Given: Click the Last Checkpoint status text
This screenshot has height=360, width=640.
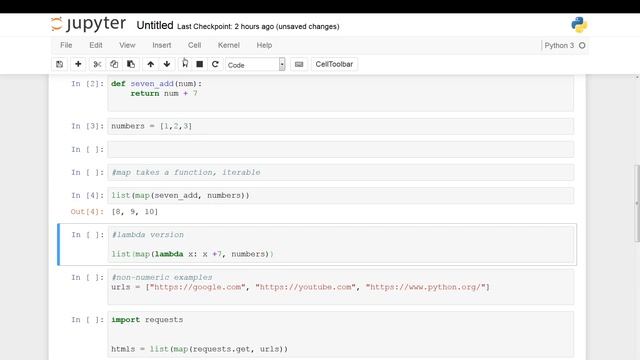Looking at the screenshot, I should coord(258,27).
